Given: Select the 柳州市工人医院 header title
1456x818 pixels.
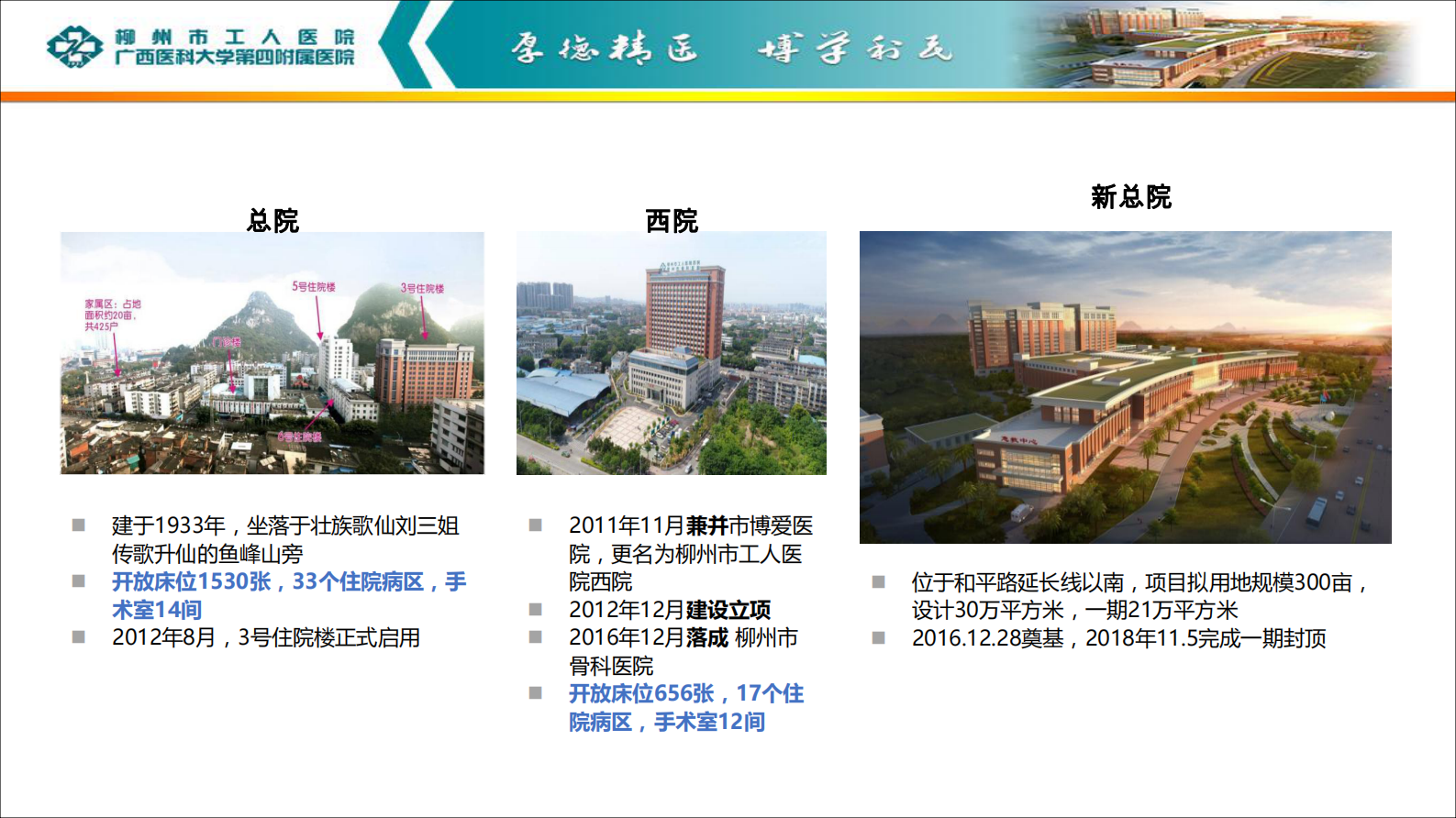Looking at the screenshot, I should click(x=234, y=37).
